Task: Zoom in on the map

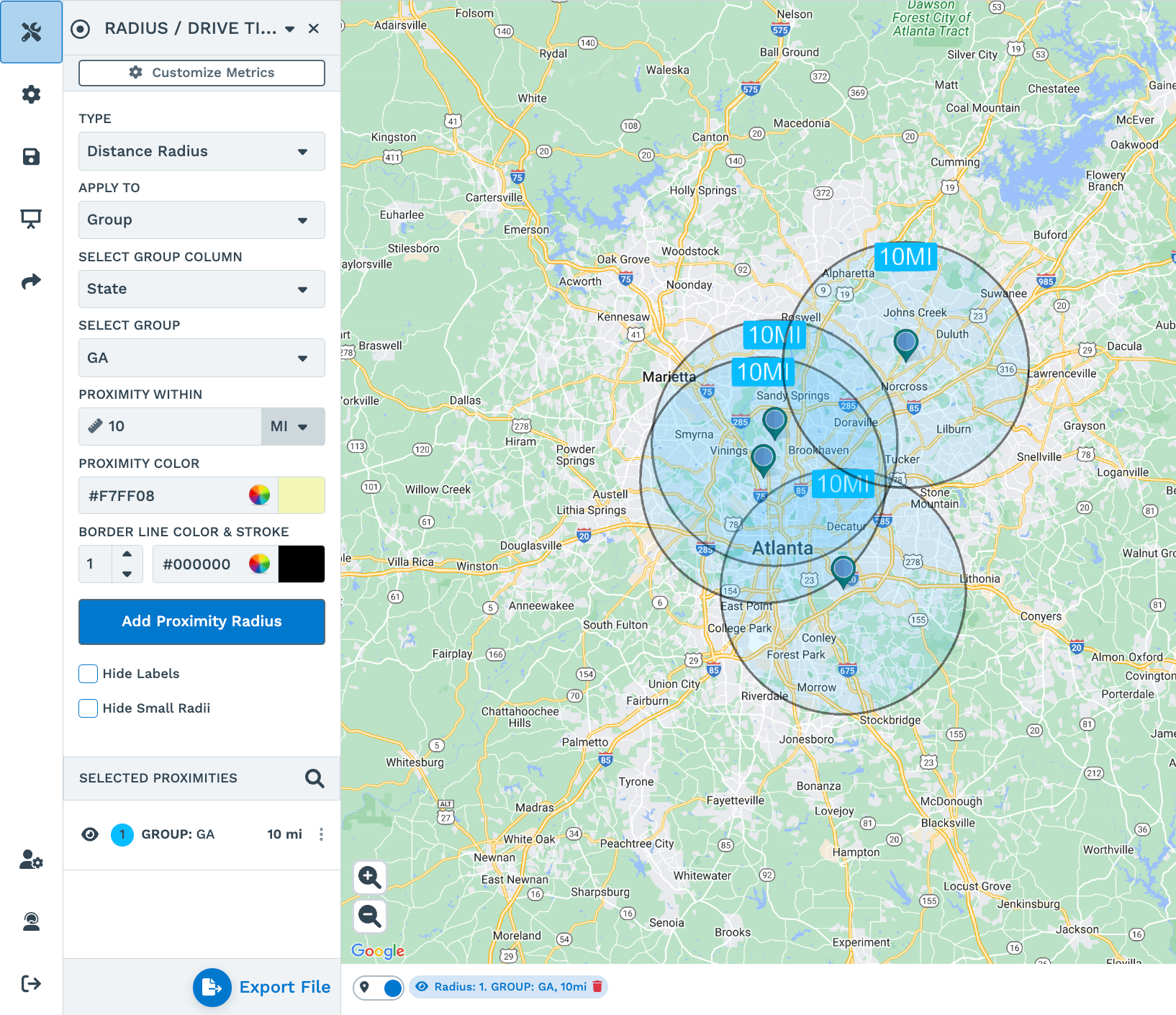Action: click(370, 877)
